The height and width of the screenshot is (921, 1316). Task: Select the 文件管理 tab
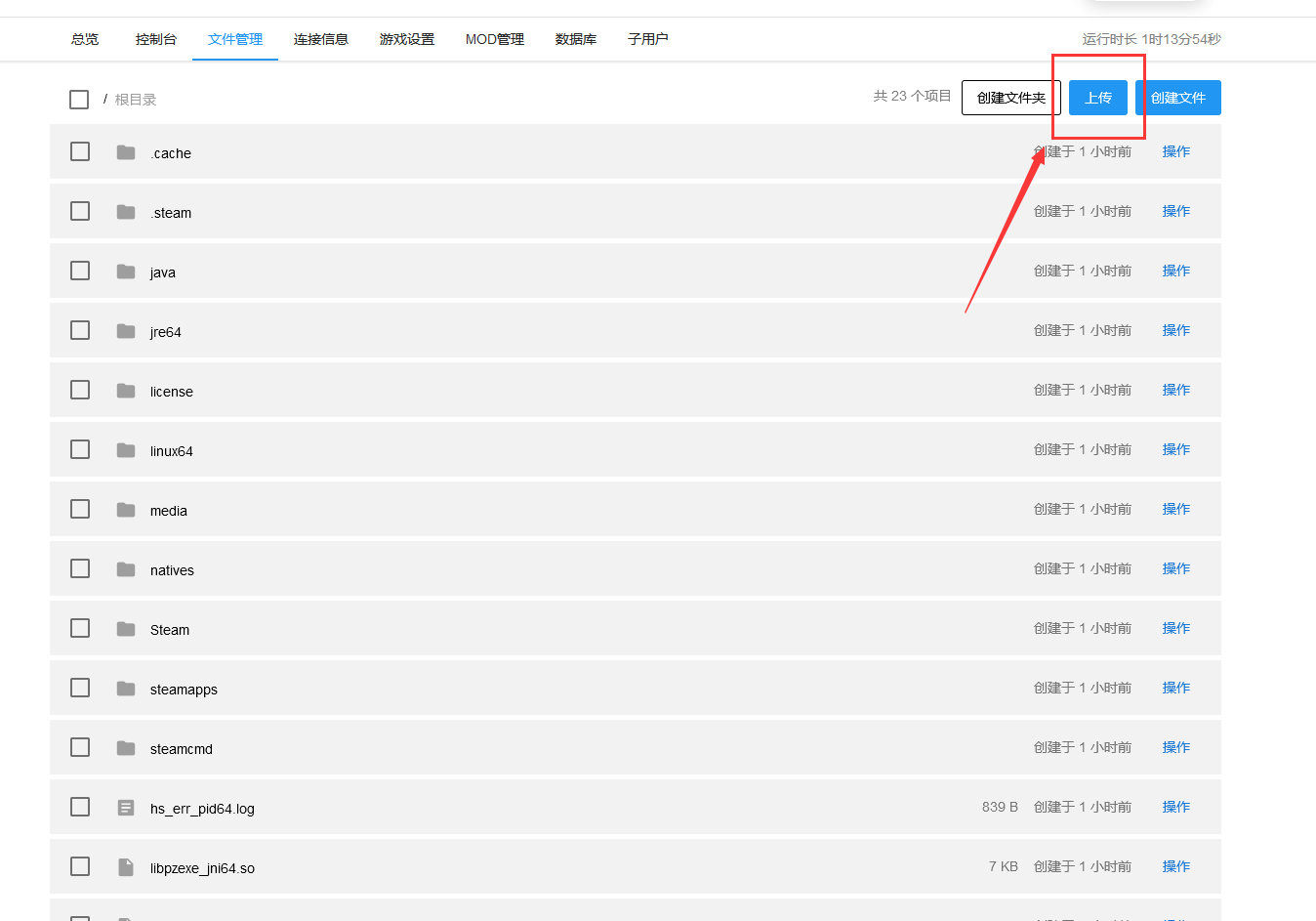coord(235,39)
